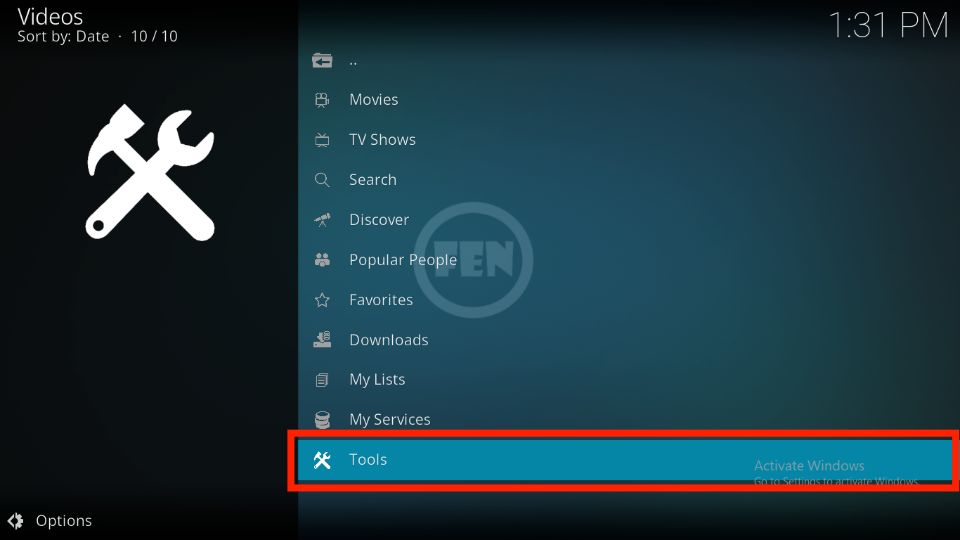This screenshot has height=540, width=960.
Task: Click the large Tools artwork thumbnail
Action: 150,172
